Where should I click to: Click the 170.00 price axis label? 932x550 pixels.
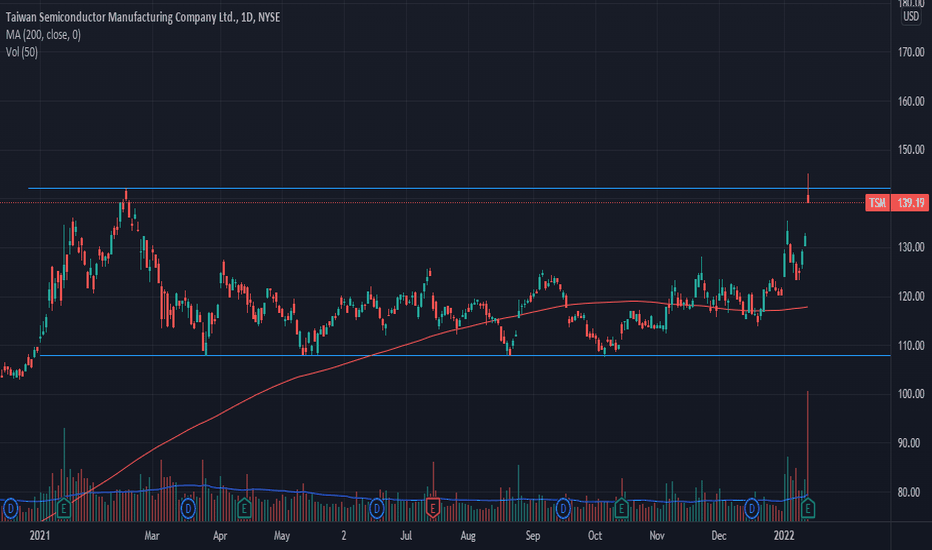click(x=911, y=52)
